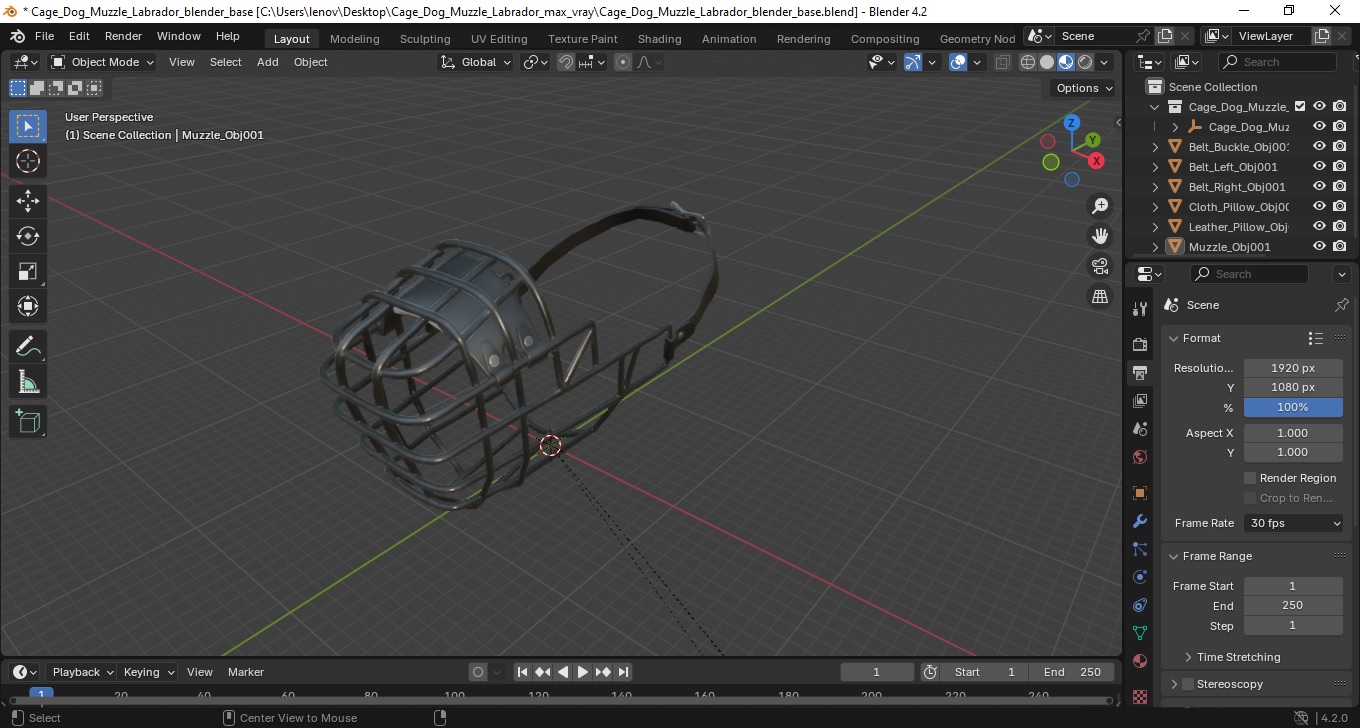Expand the Time Stretching subpanel

tap(1188, 657)
